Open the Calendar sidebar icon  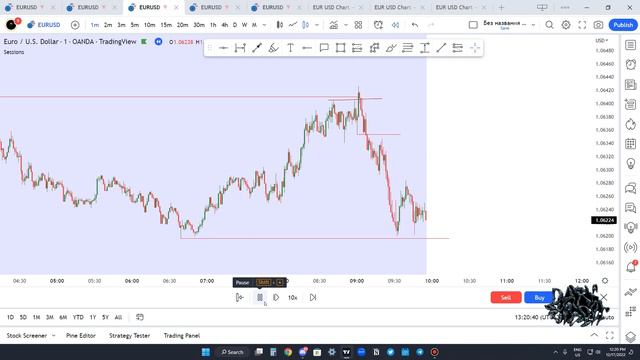[630, 144]
